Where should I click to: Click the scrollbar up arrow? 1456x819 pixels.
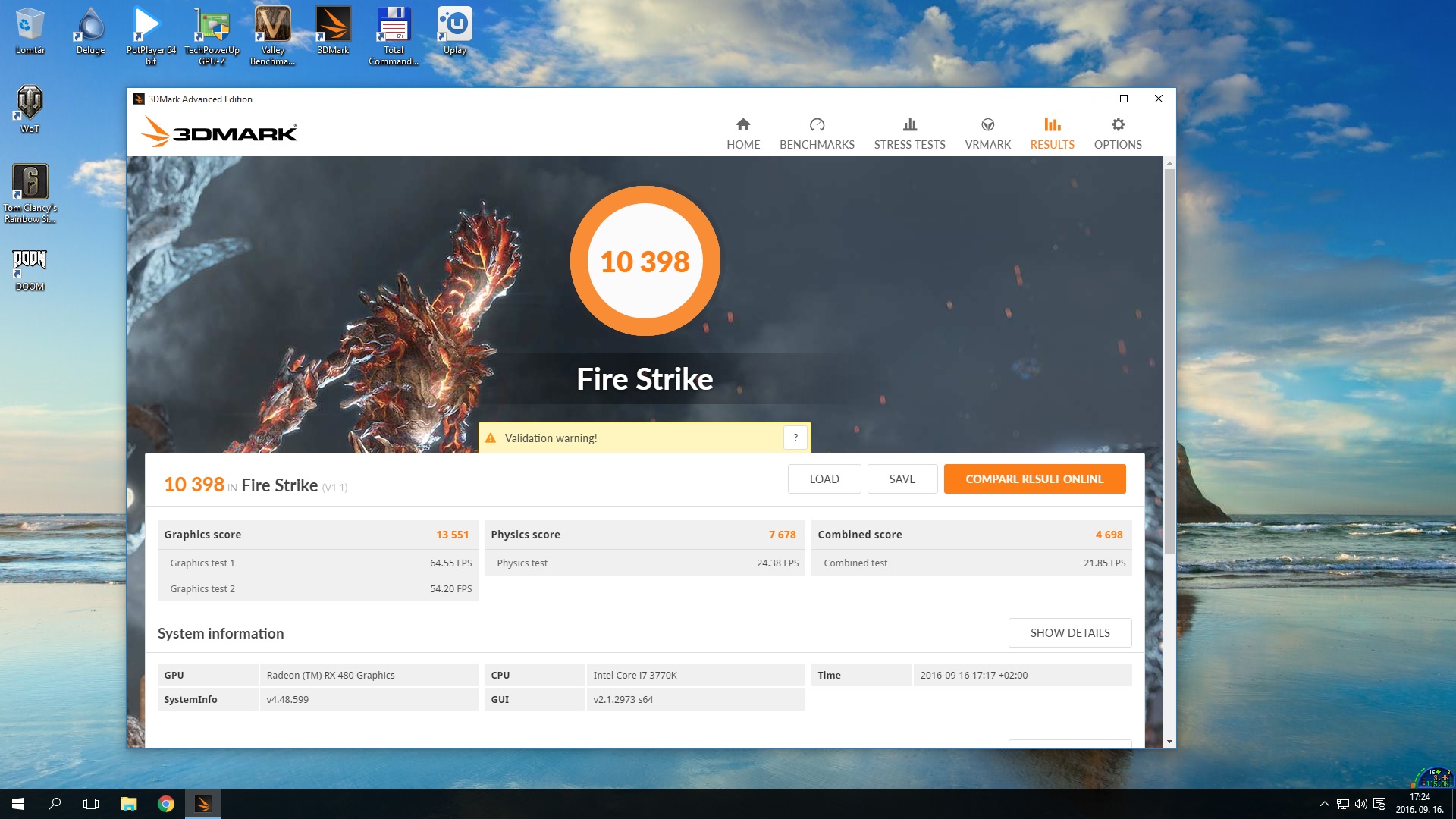(x=1169, y=163)
